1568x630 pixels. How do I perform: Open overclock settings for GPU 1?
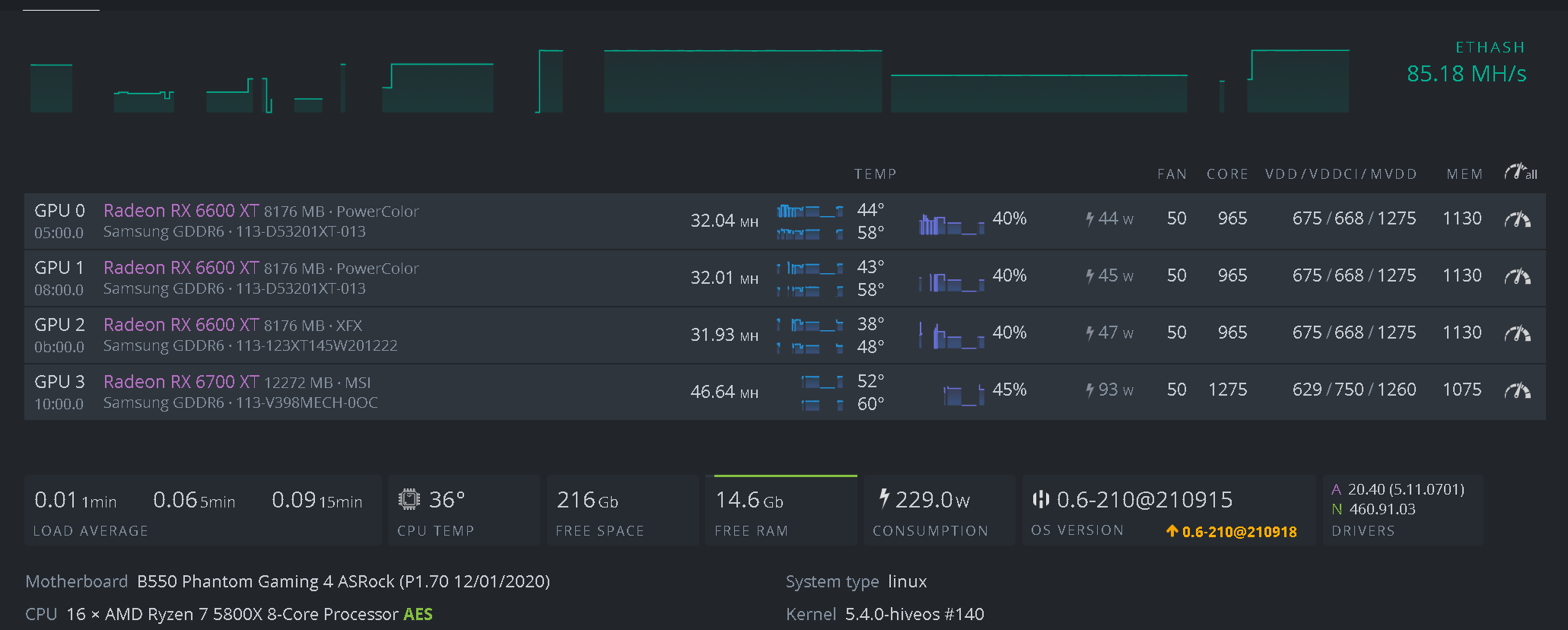(x=1517, y=277)
